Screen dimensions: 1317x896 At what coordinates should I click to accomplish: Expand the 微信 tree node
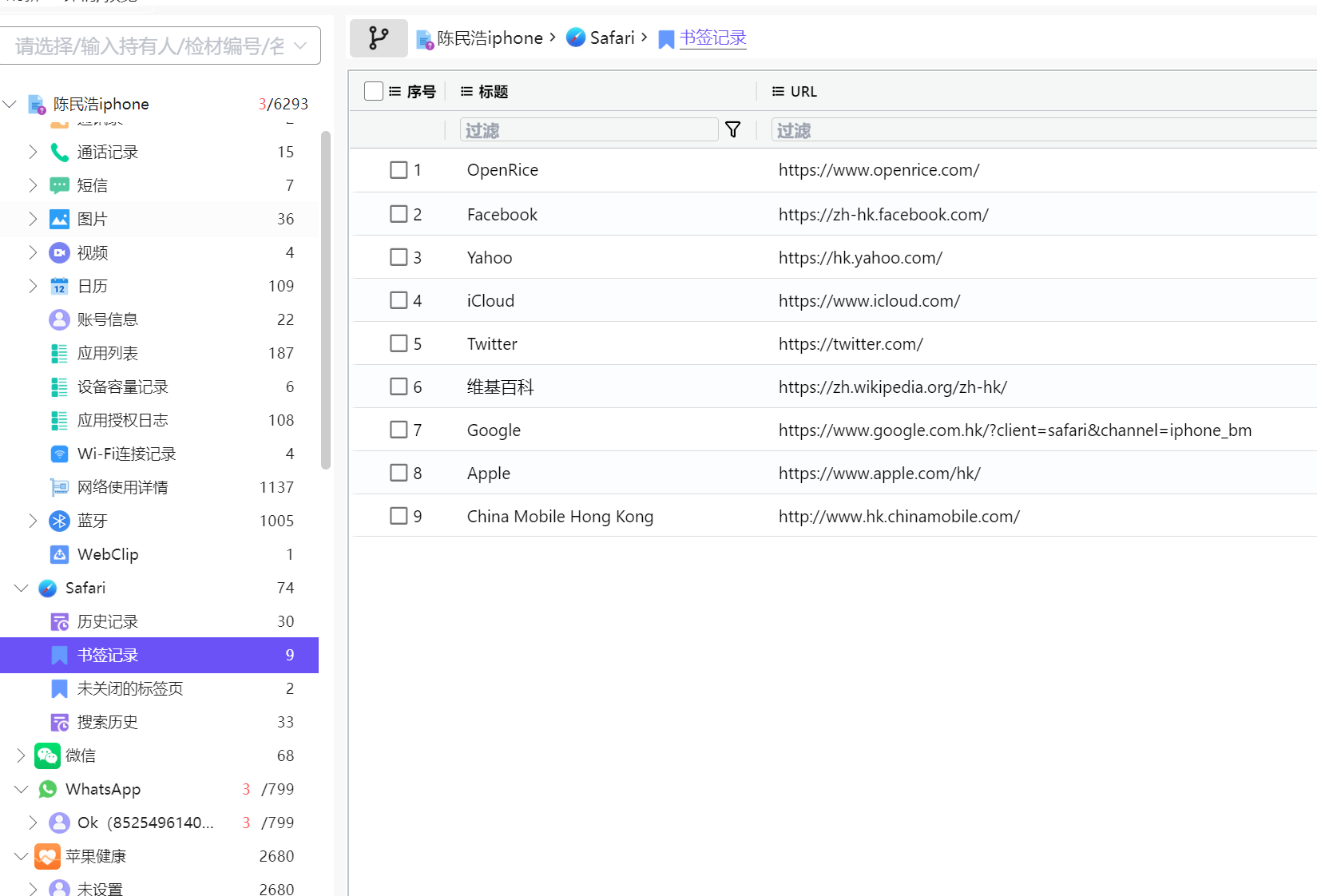(22, 755)
